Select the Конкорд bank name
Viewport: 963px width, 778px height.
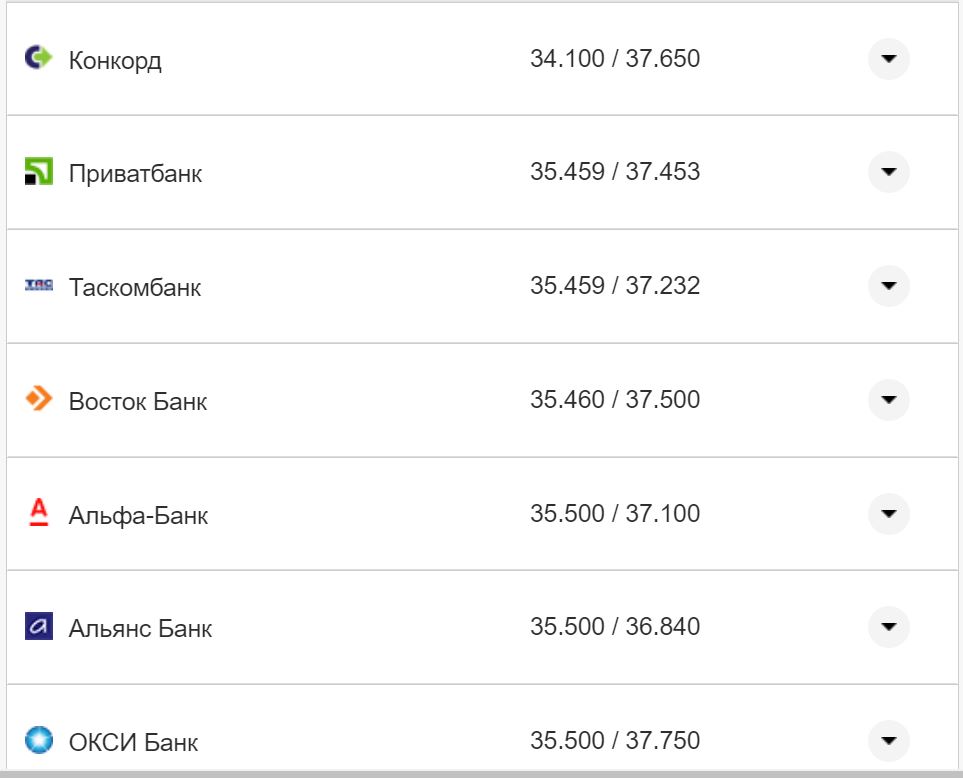click(x=115, y=61)
